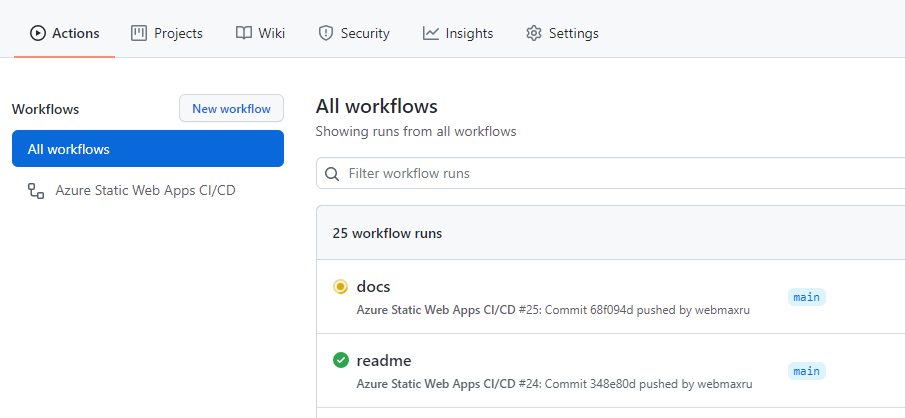This screenshot has width=905, height=418.
Task: Open the Insights tab
Action: [x=458, y=33]
